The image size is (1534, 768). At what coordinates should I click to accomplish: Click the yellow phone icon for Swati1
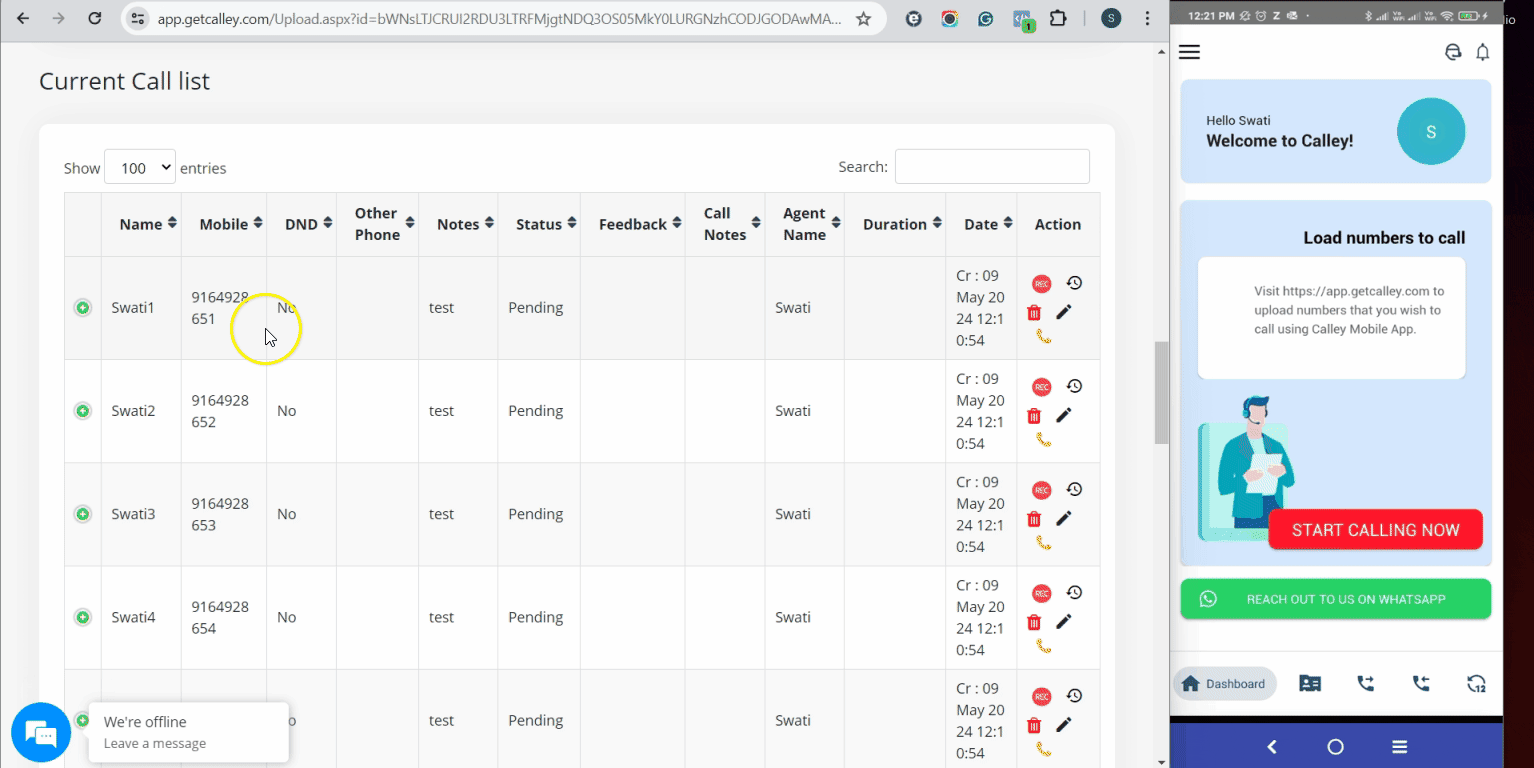[x=1043, y=337]
